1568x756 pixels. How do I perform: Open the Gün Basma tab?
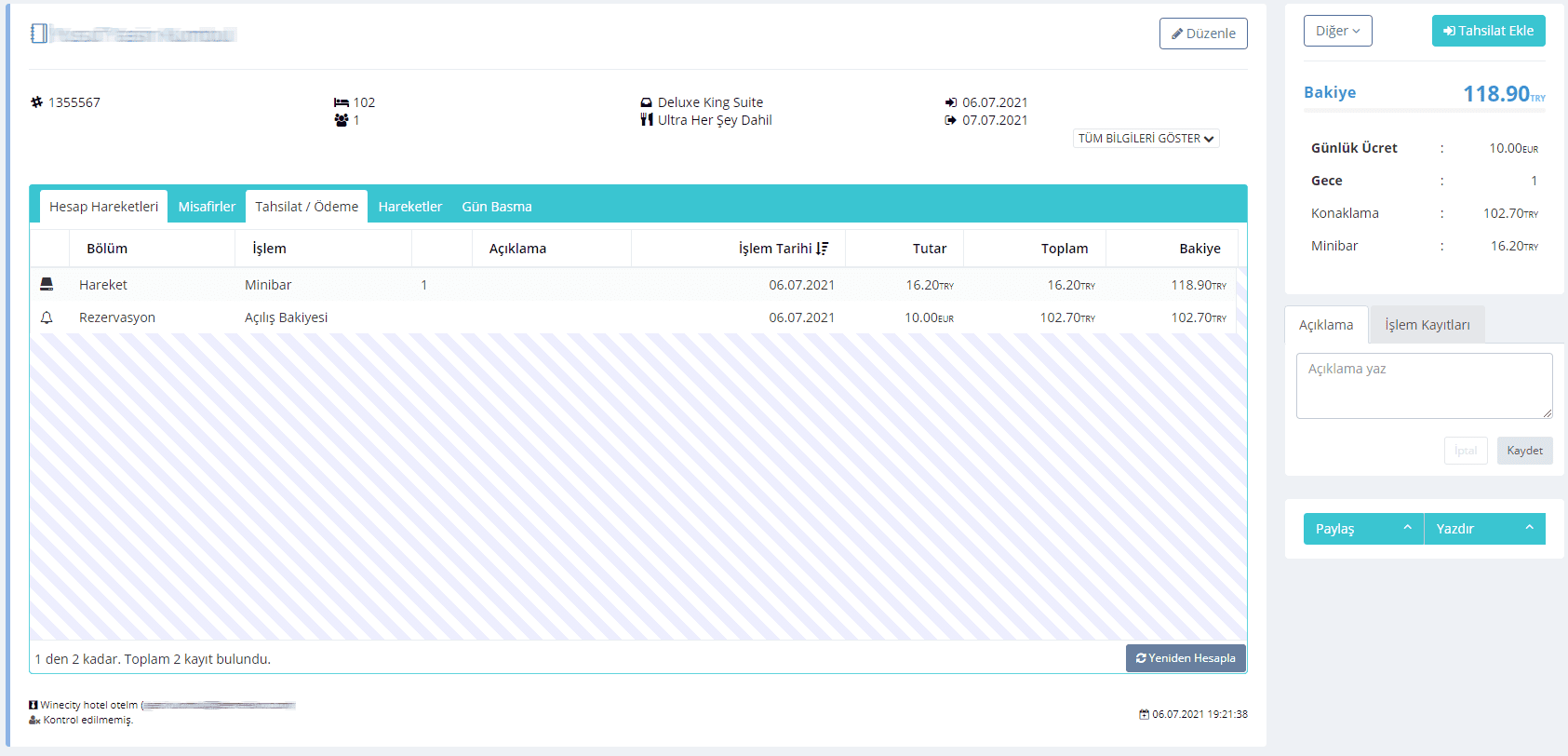coord(497,207)
